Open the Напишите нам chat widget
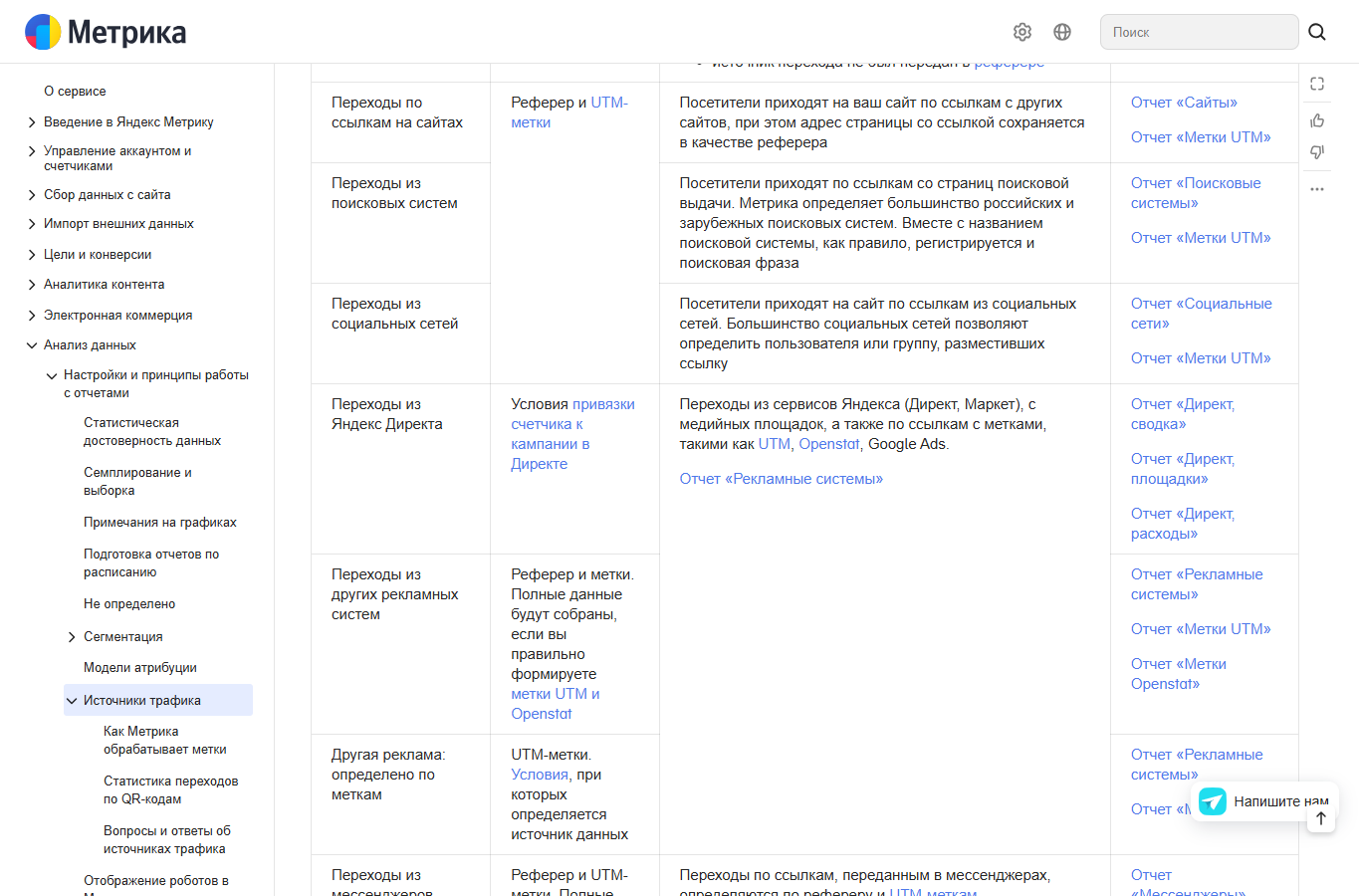Viewport: 1359px width, 896px height. (x=1264, y=801)
